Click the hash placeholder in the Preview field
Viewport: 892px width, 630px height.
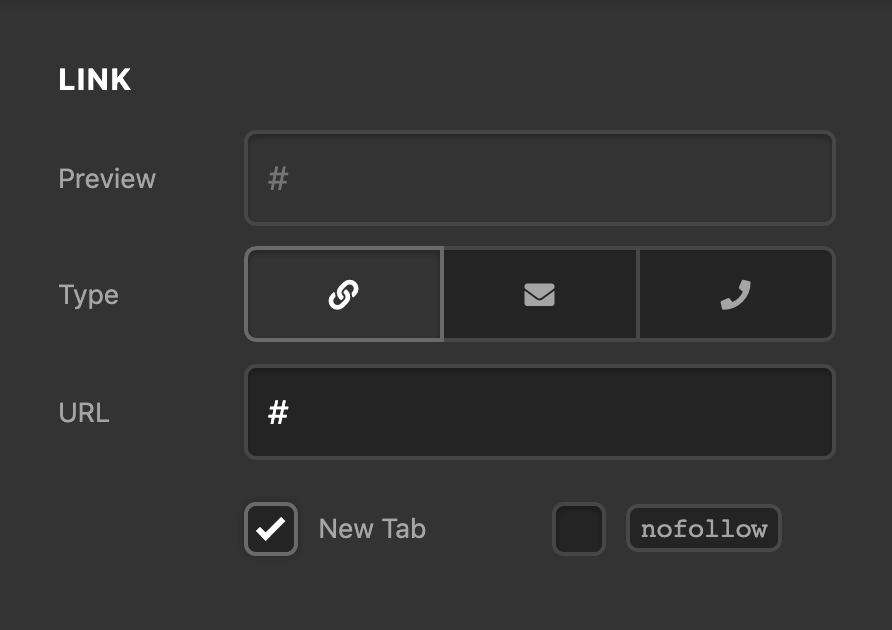[278, 178]
